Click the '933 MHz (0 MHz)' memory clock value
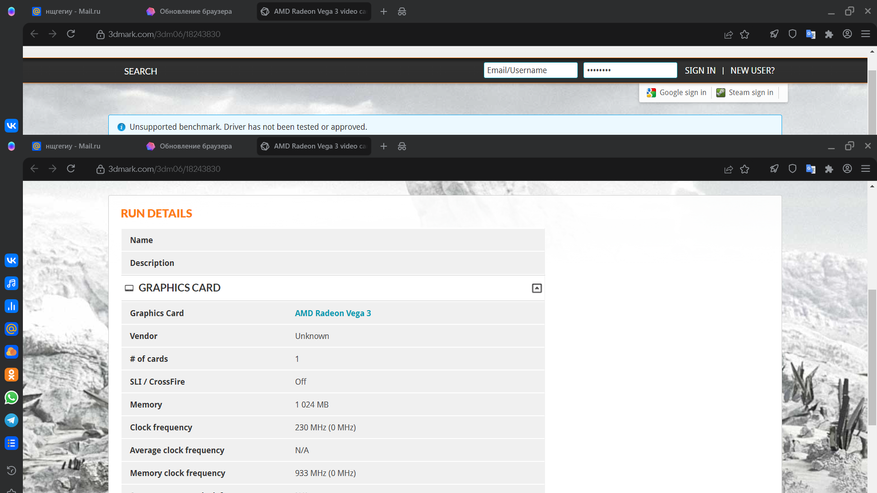The image size is (877, 493). point(325,473)
